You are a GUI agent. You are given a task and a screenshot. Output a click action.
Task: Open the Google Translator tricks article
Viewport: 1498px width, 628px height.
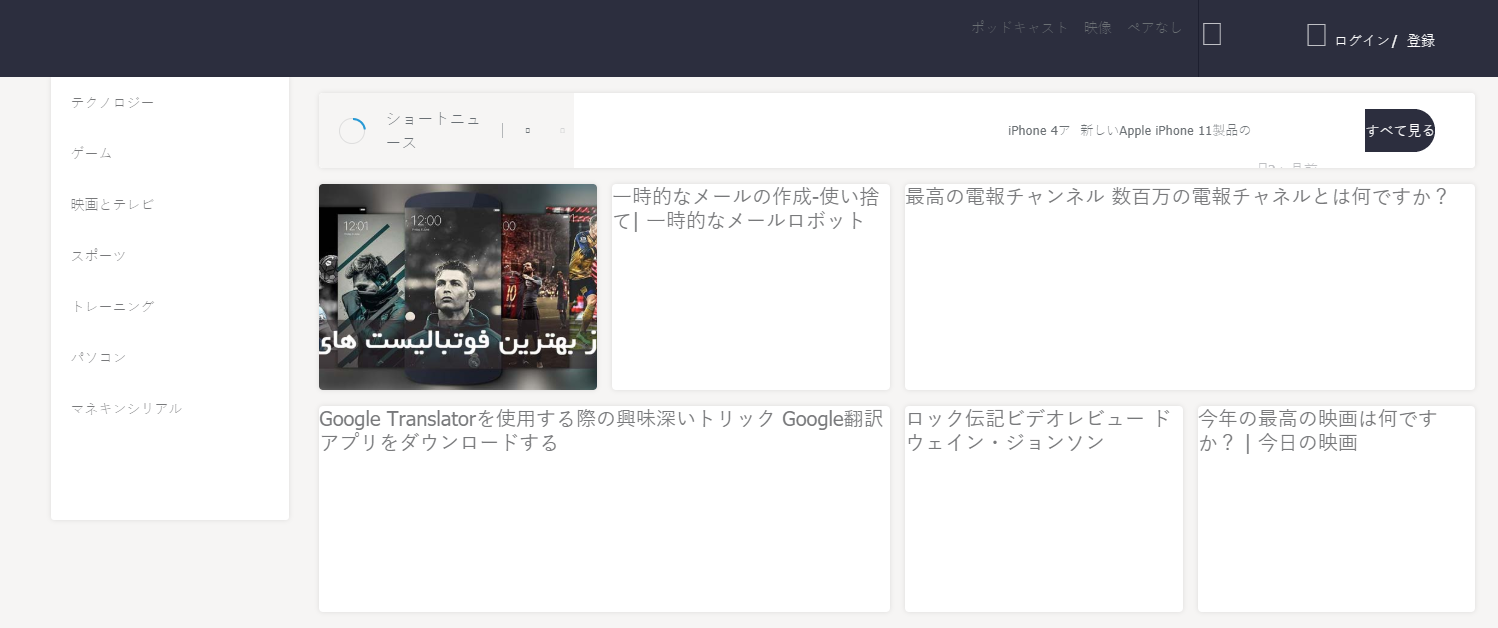(x=604, y=509)
